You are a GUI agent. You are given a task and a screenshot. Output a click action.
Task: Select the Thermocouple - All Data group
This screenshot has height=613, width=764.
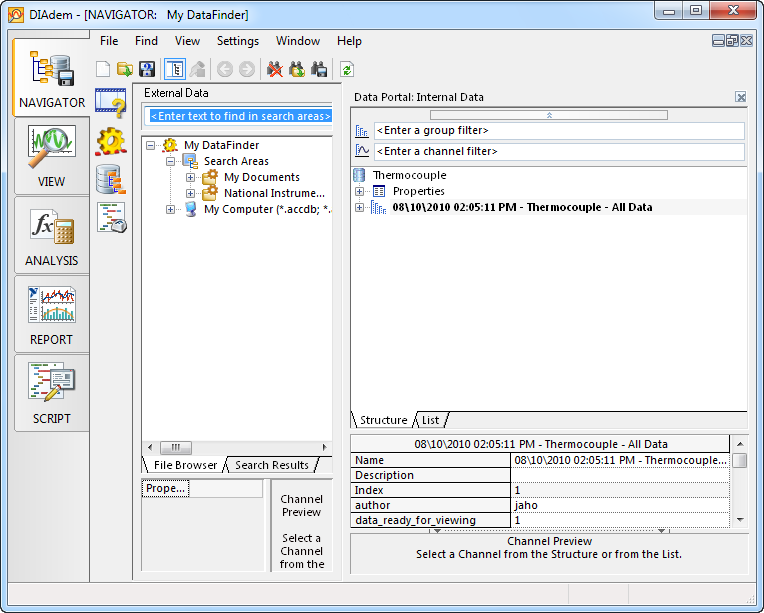click(x=522, y=207)
